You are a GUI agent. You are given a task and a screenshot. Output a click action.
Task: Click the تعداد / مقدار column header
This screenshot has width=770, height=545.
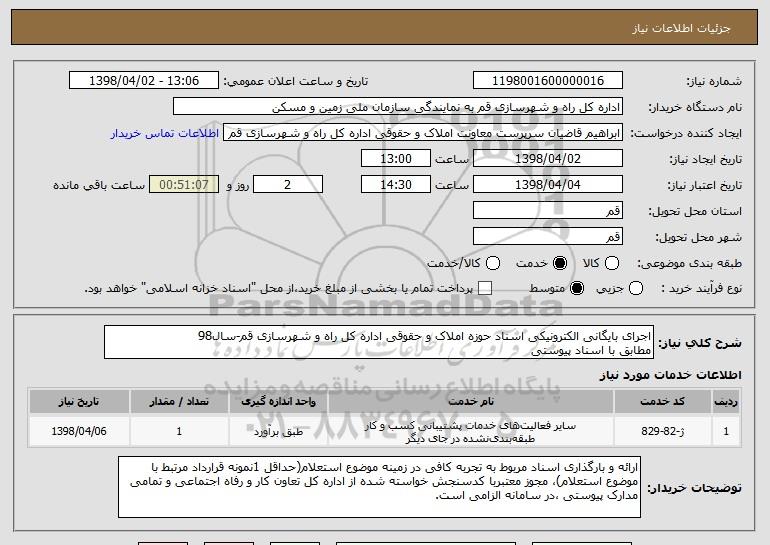point(179,402)
